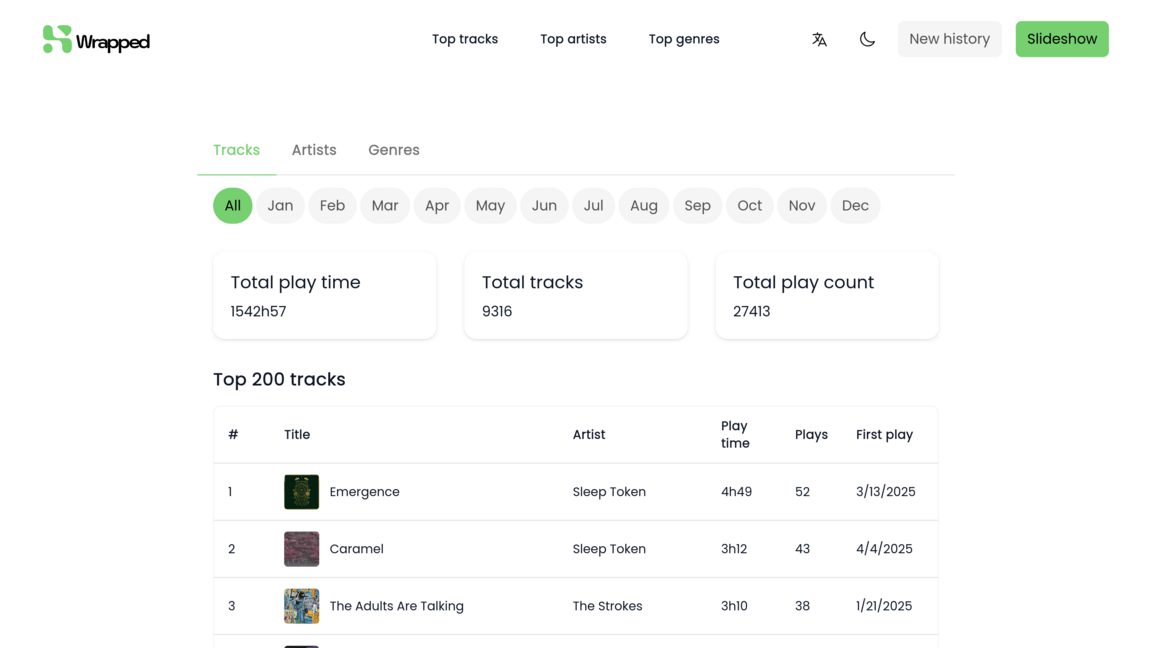Viewport: 1152px width, 648px height.
Task: Open Top artists navigation link
Action: pos(573,39)
